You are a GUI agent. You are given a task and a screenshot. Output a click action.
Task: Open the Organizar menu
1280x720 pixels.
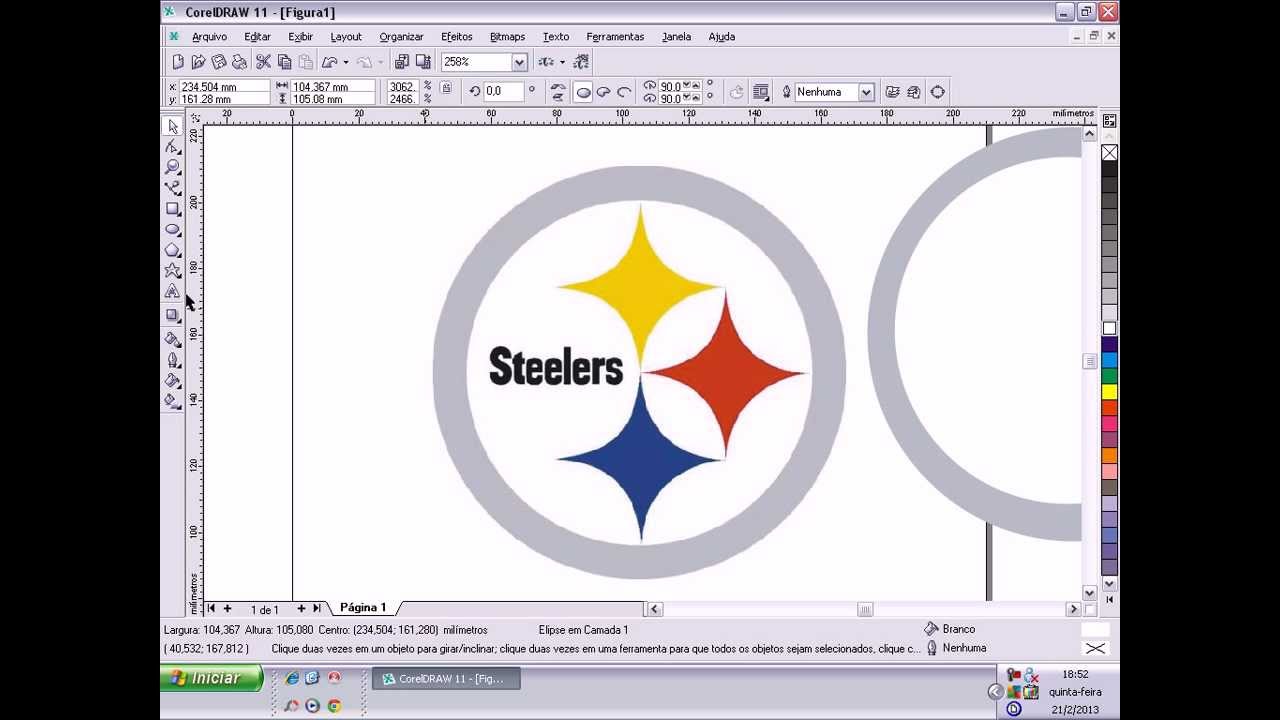401,37
